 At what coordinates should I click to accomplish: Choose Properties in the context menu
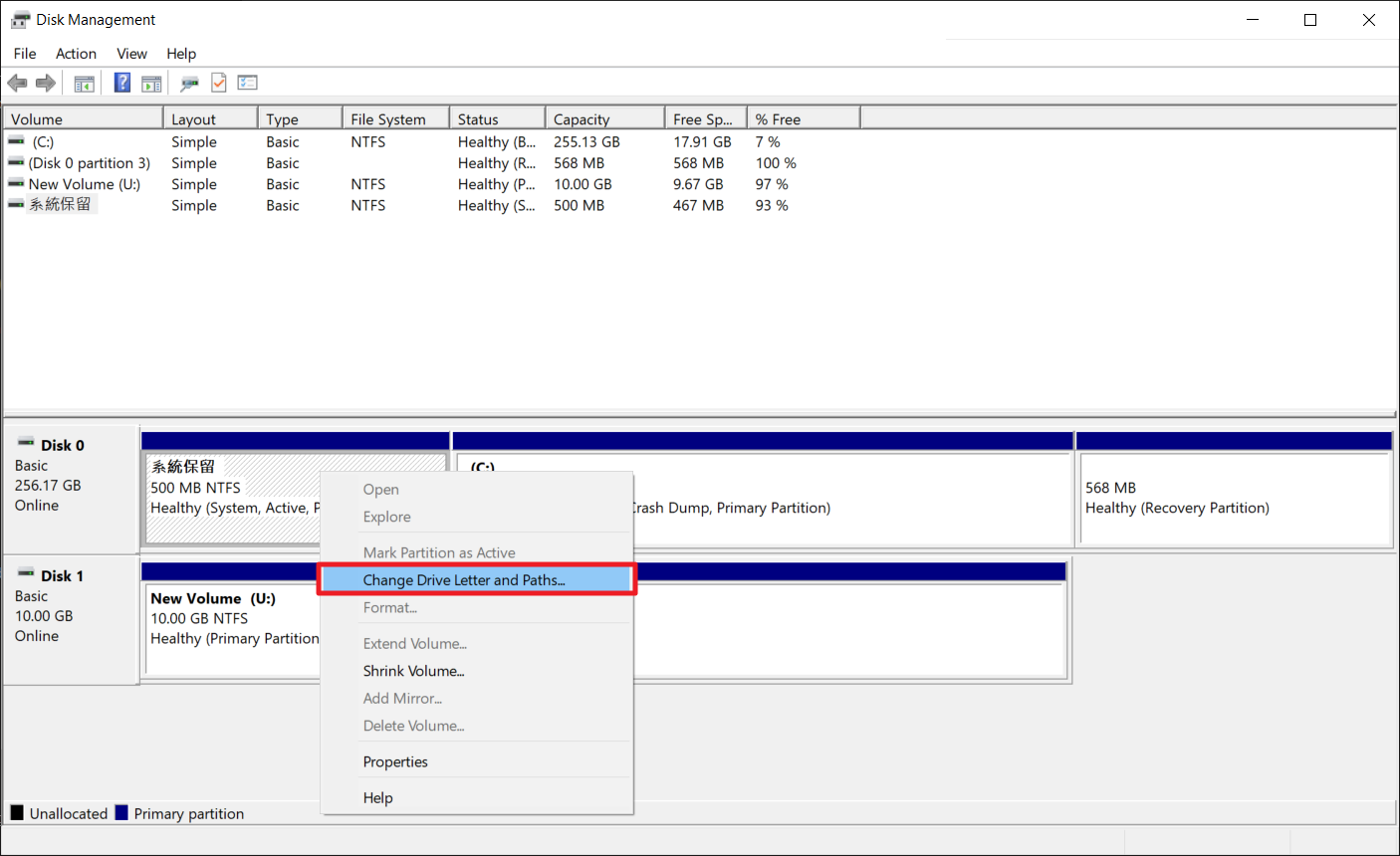point(477,761)
